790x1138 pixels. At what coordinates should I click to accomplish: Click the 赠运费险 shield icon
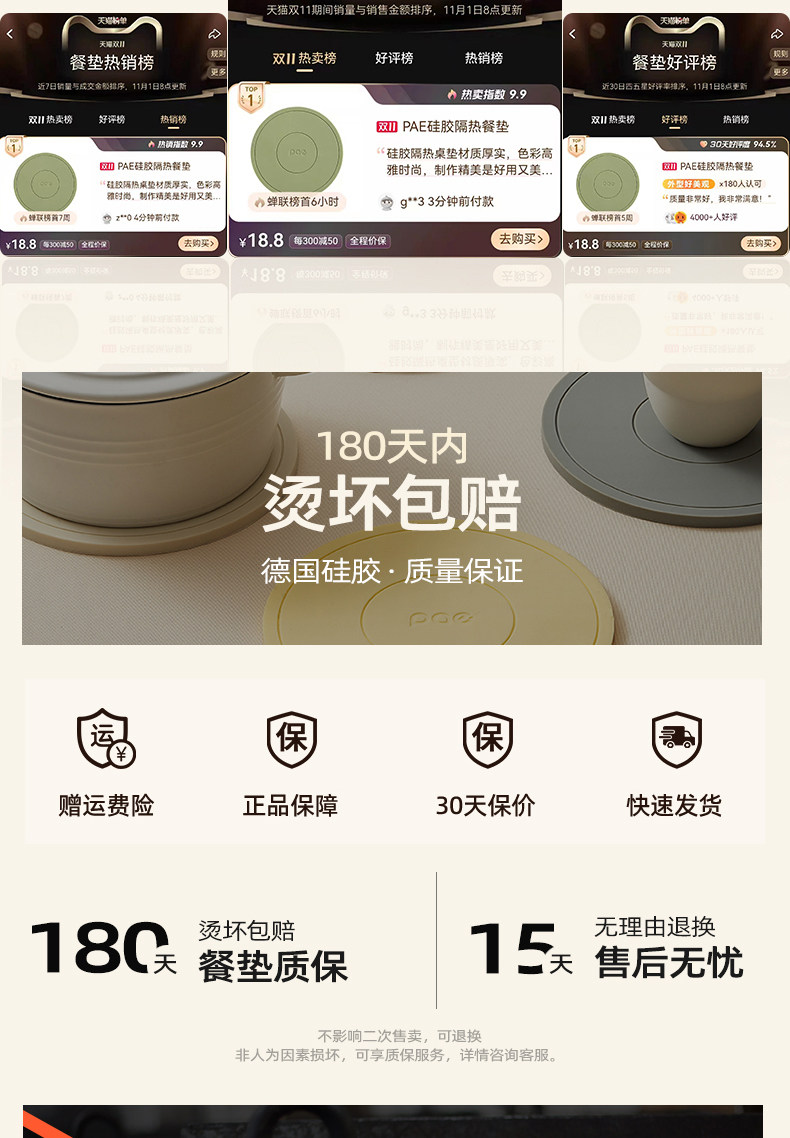click(106, 738)
